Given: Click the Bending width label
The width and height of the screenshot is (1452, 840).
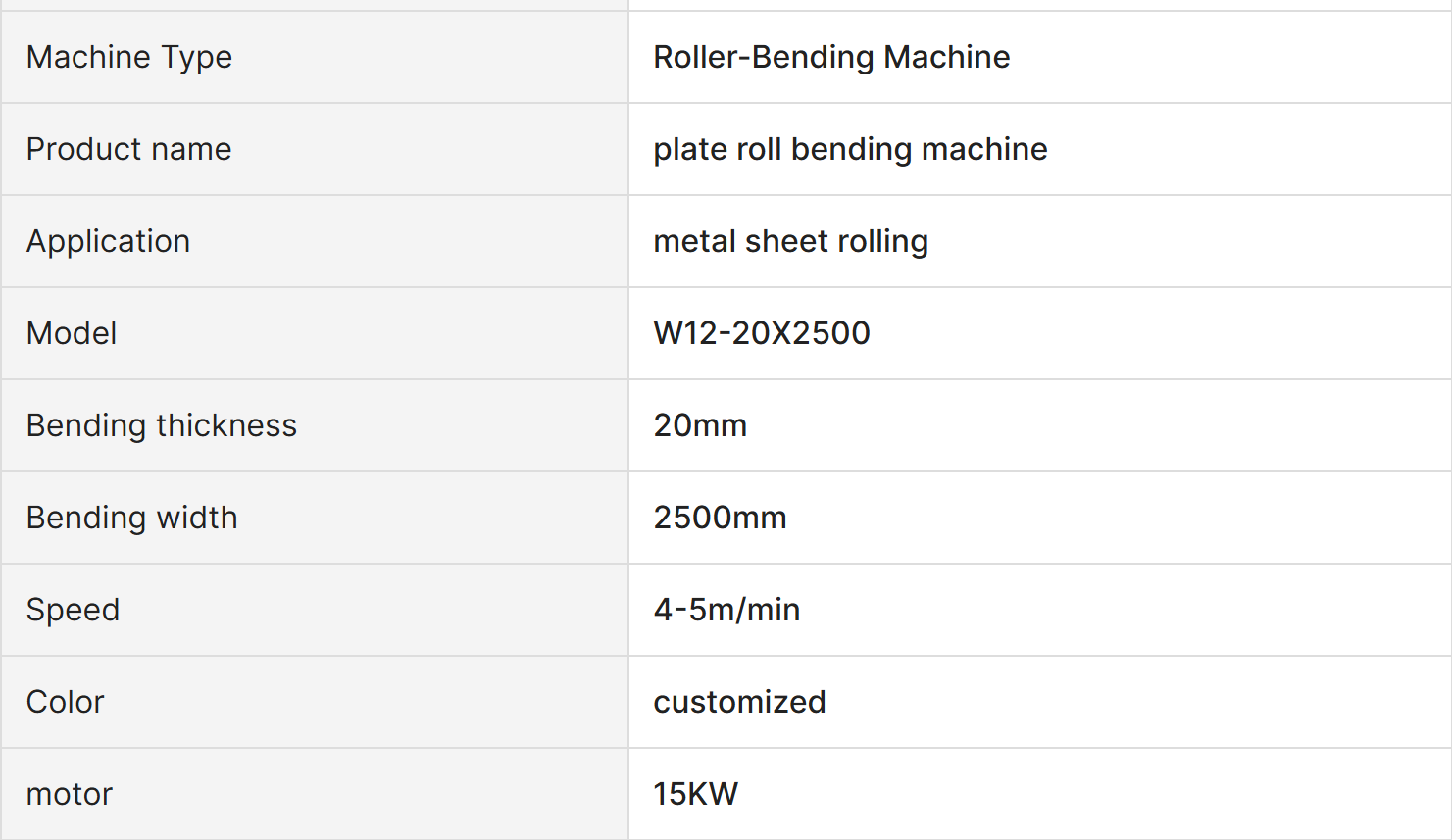Looking at the screenshot, I should (x=131, y=518).
